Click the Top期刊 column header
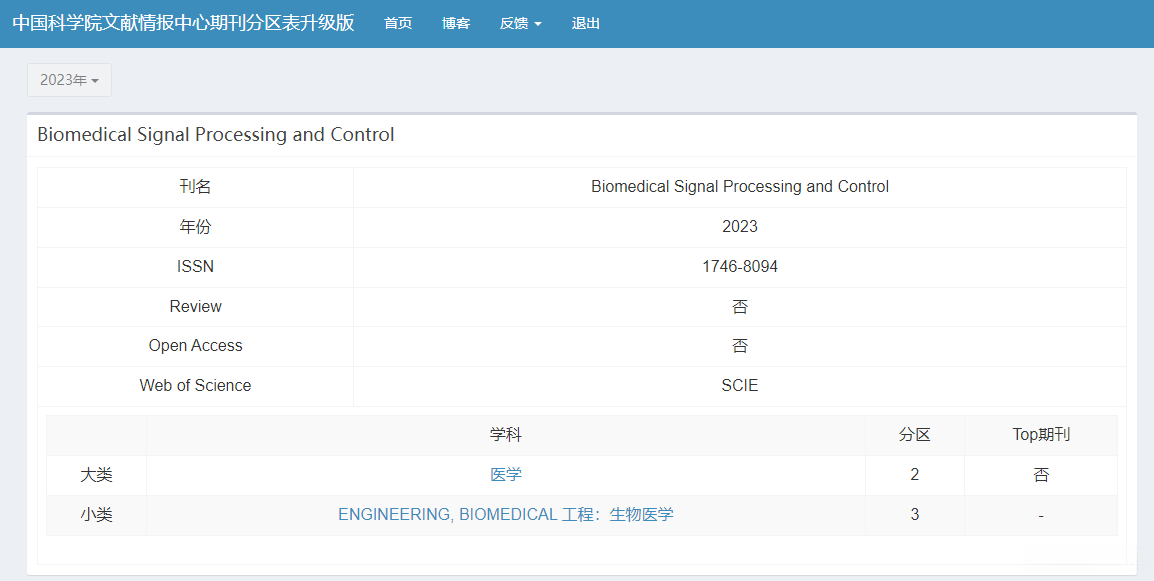The height and width of the screenshot is (581, 1154). tap(1041, 435)
